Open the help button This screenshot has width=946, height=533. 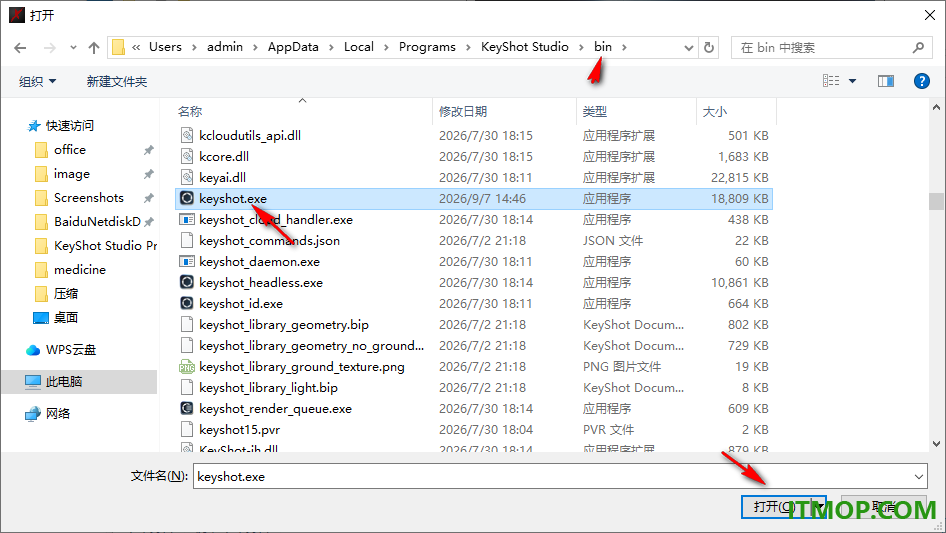pyautogui.click(x=921, y=81)
